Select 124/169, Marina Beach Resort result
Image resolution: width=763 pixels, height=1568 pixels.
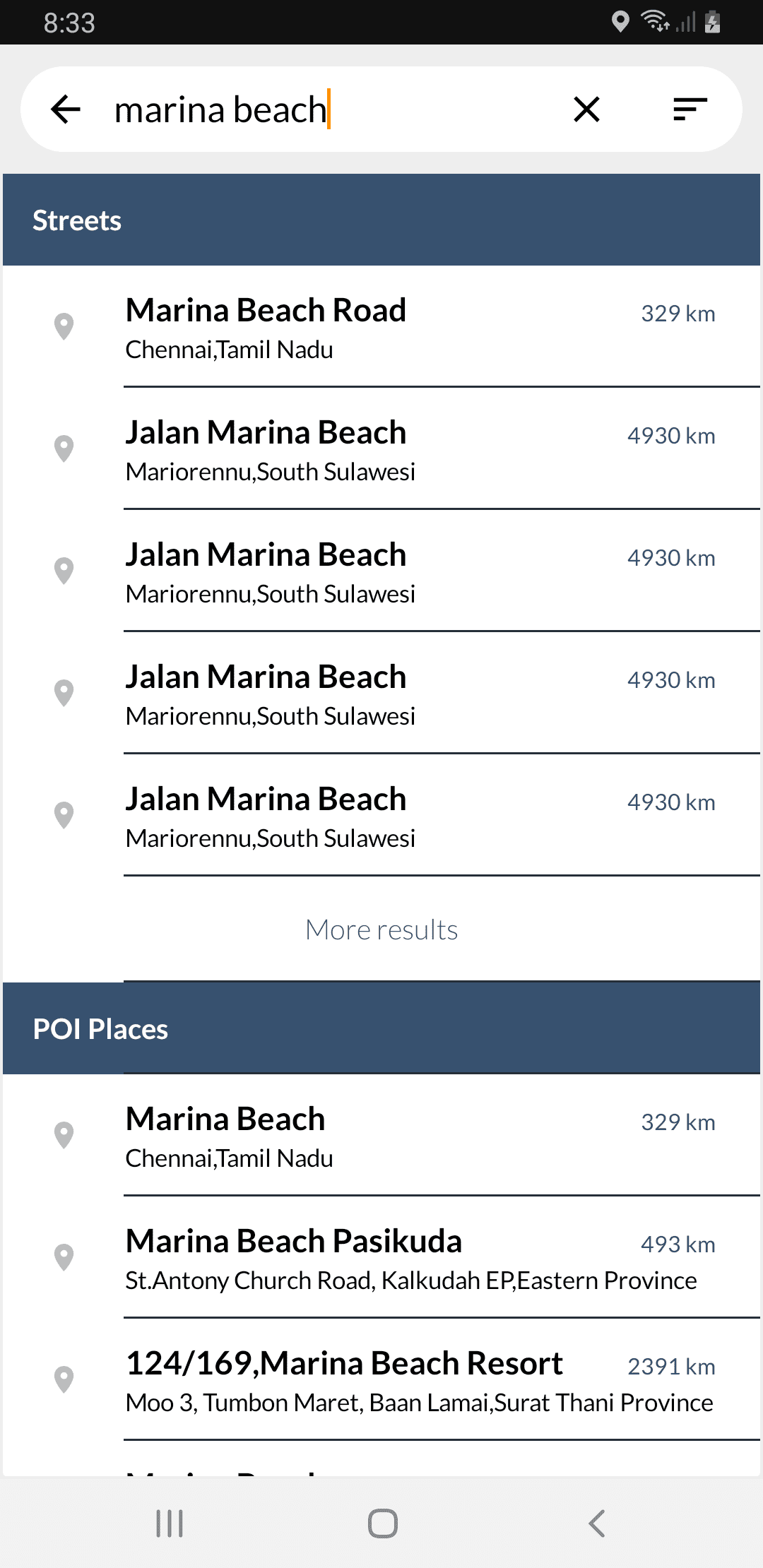(344, 1380)
